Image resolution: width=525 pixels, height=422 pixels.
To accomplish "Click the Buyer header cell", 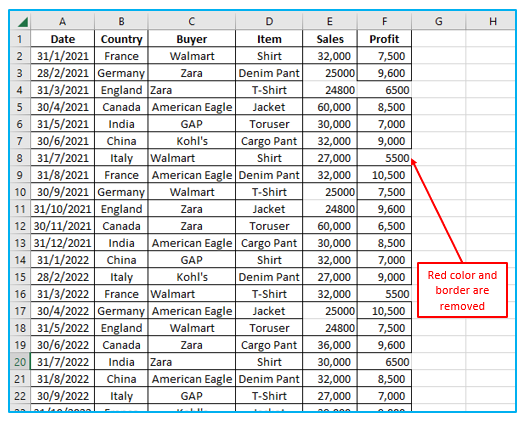I will [192, 39].
